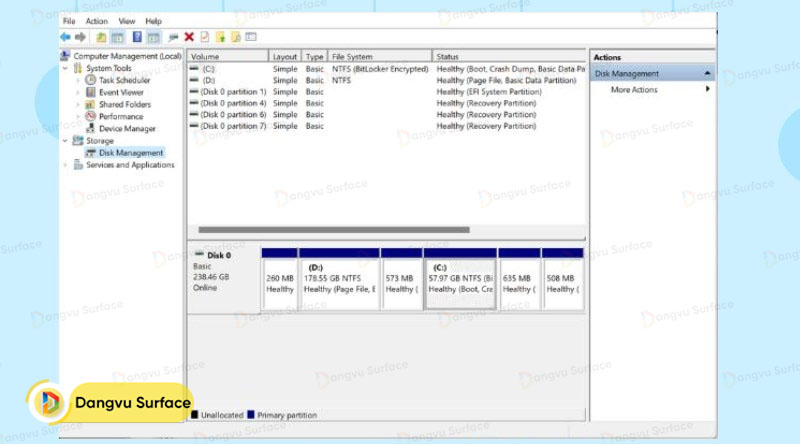
Task: Click the blue Help question mark icon
Action: click(x=137, y=37)
